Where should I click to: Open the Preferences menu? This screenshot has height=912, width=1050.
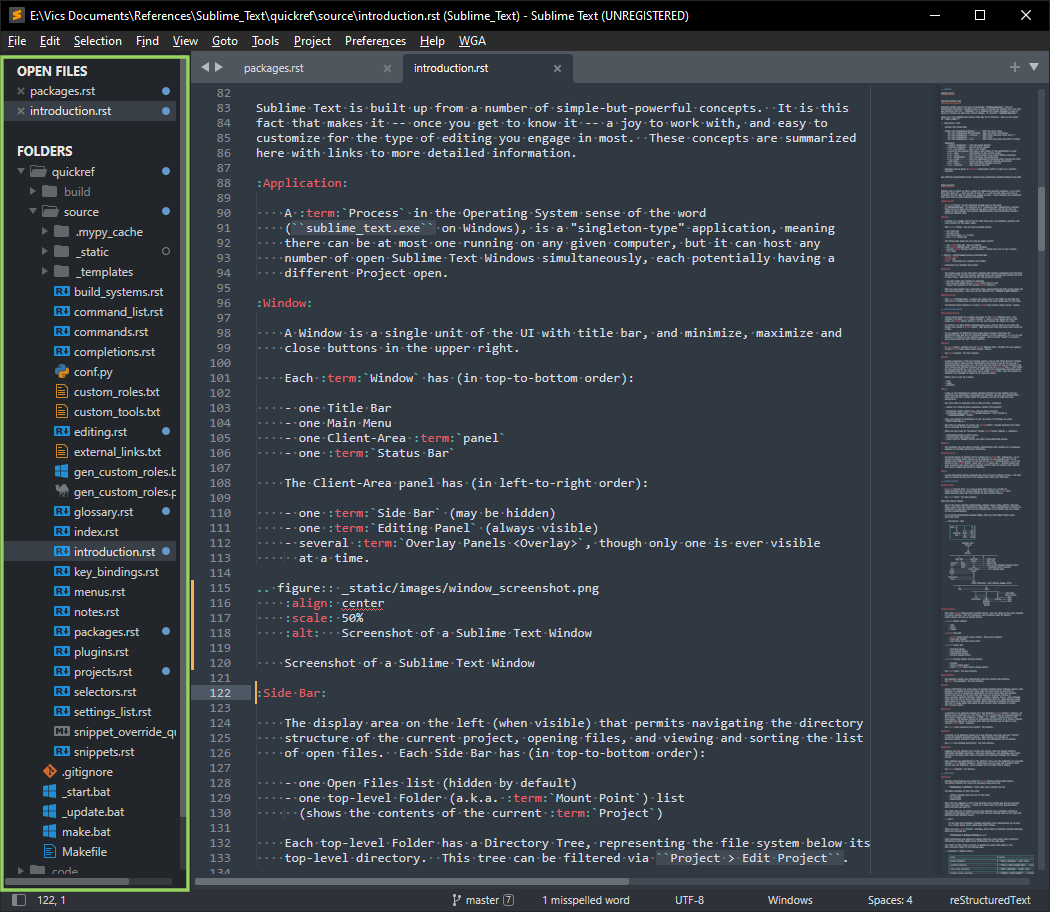(x=375, y=41)
